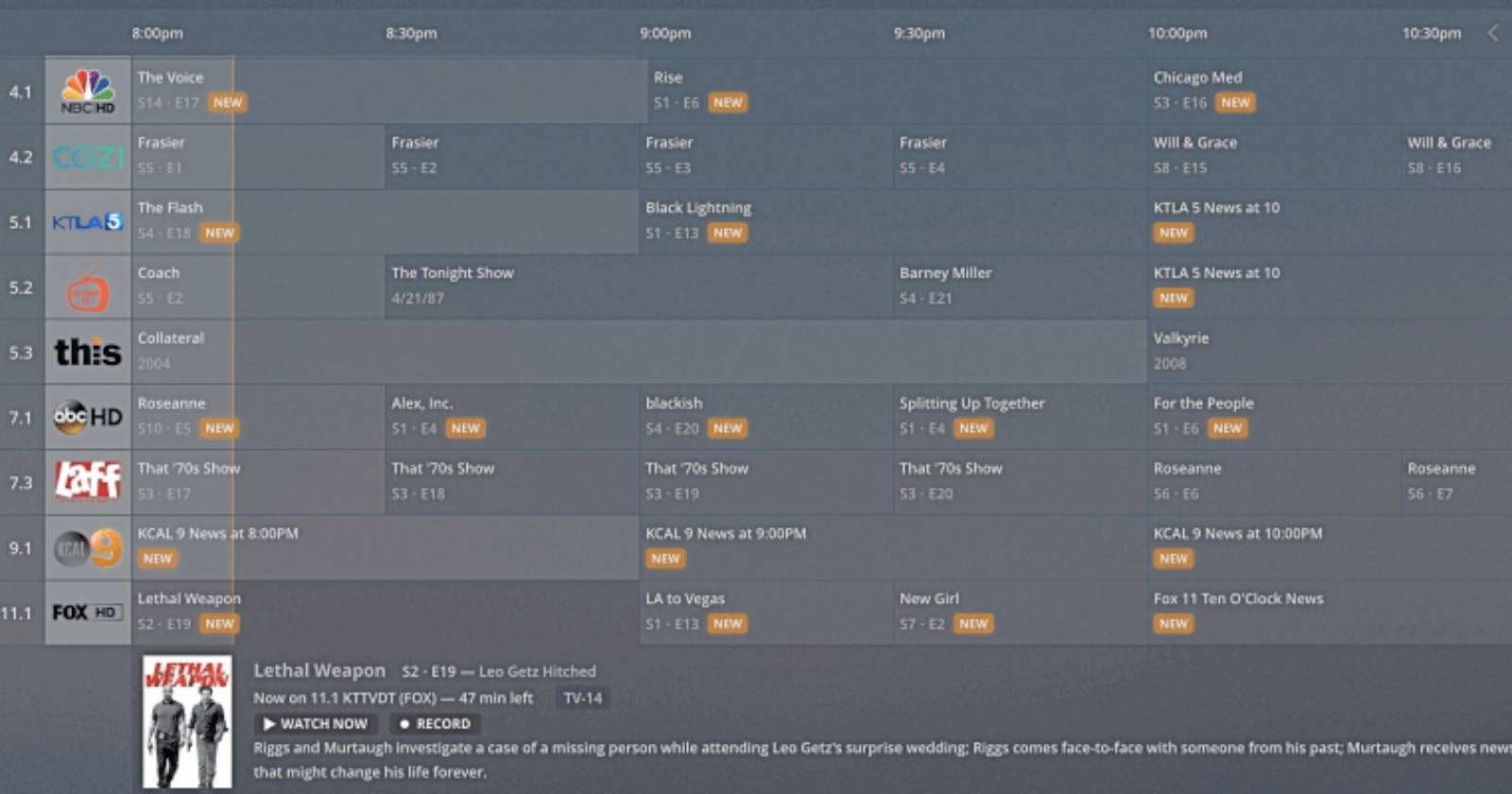1512x794 pixels.
Task: Select That '70s Show S3 E18 listing
Action: tap(512, 483)
